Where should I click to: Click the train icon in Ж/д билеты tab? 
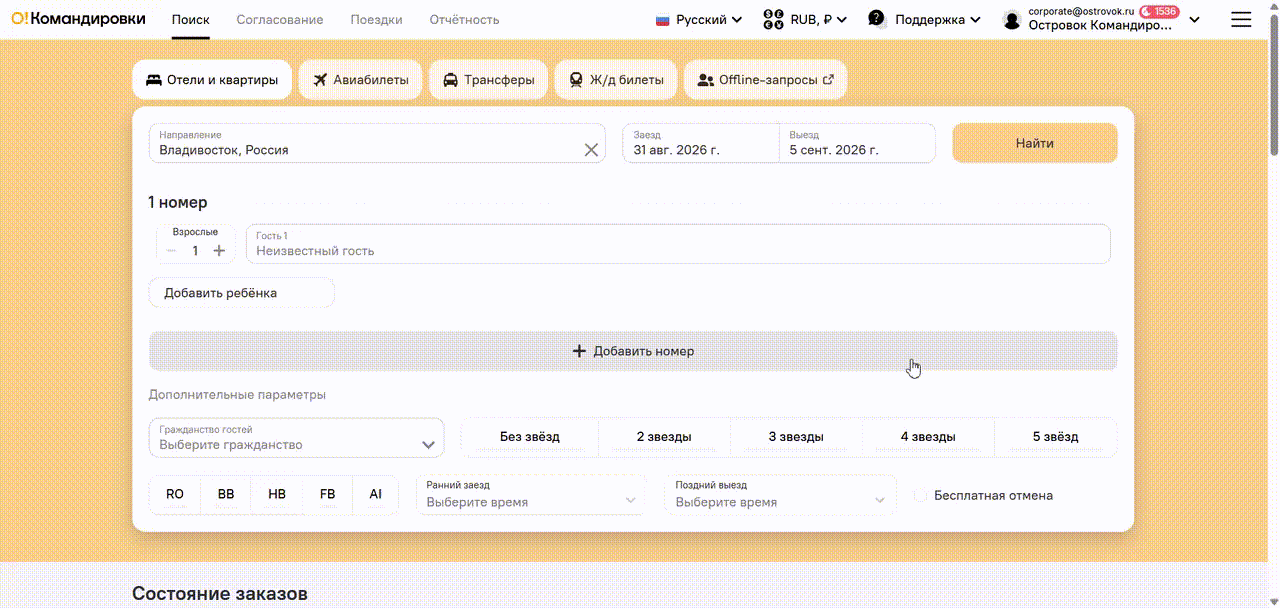coord(576,80)
